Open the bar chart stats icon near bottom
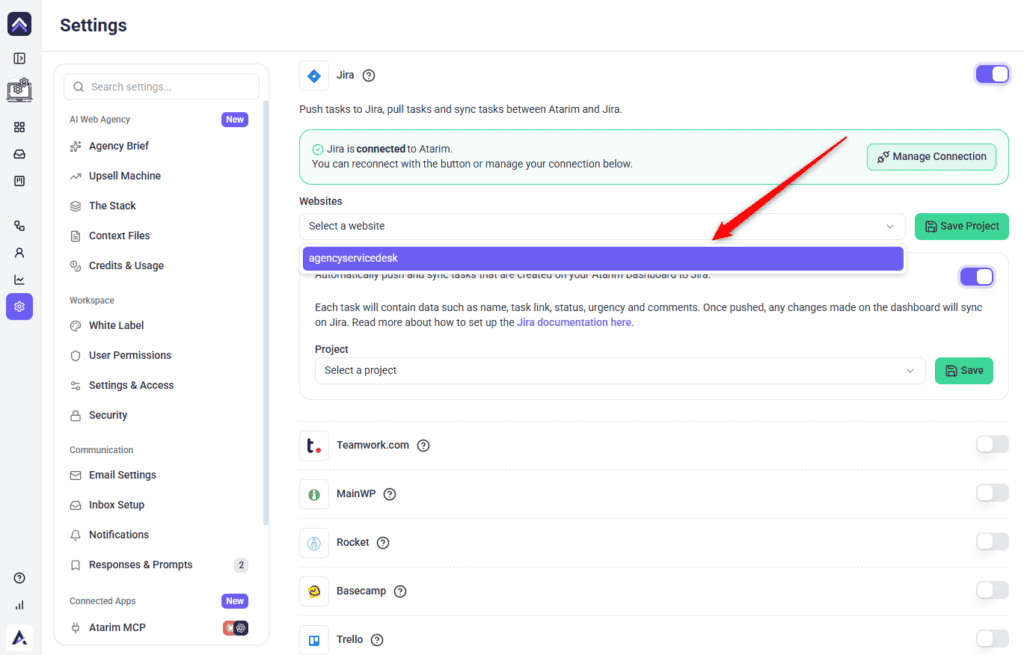Screen dimensions: 1024x655 [20, 605]
